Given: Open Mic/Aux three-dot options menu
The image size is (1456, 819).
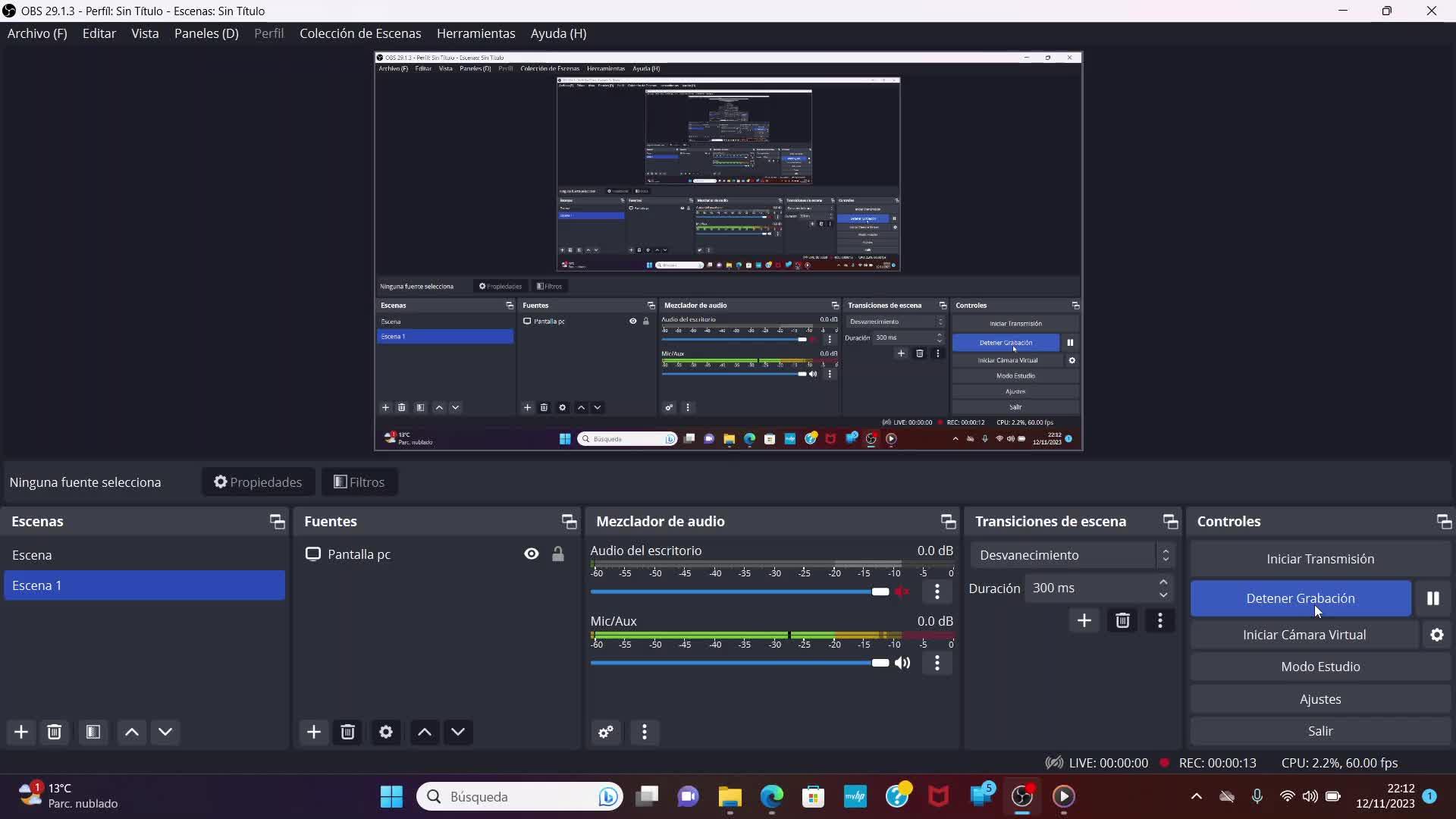Looking at the screenshot, I should pyautogui.click(x=937, y=663).
